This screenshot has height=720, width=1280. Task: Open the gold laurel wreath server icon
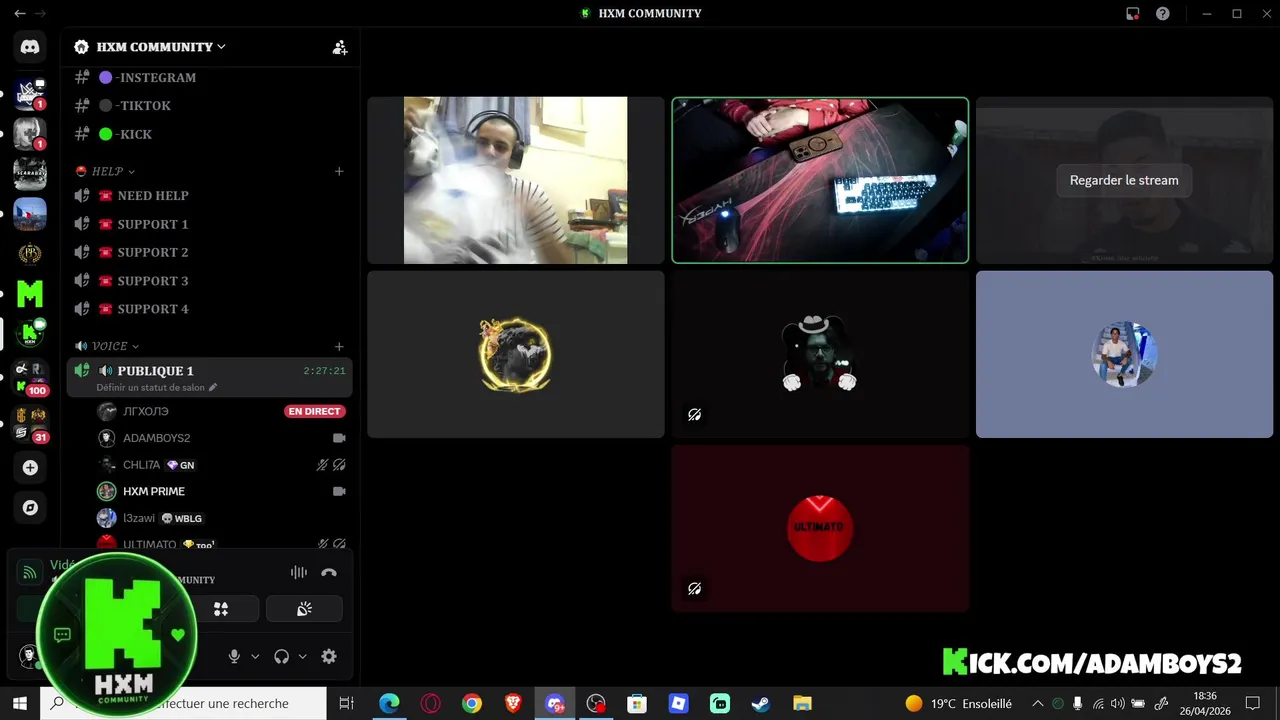[x=30, y=254]
